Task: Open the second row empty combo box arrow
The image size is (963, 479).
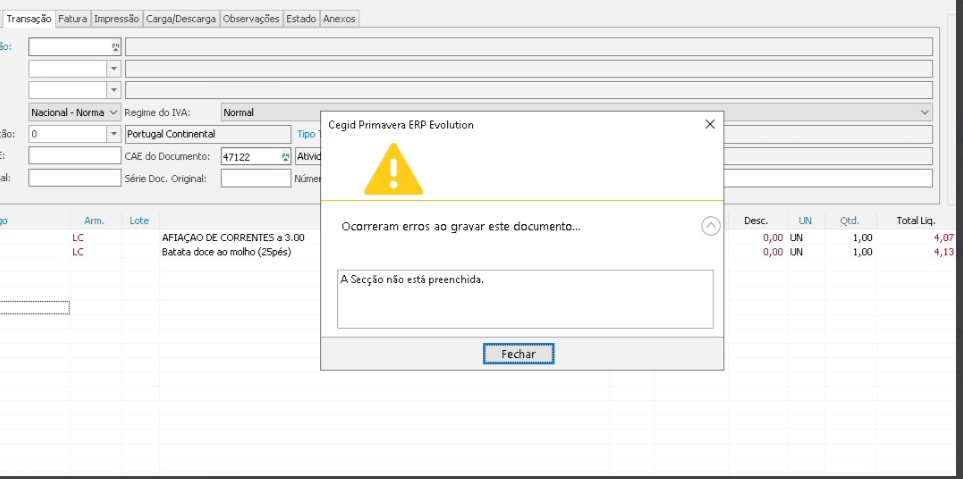Action: pos(113,69)
